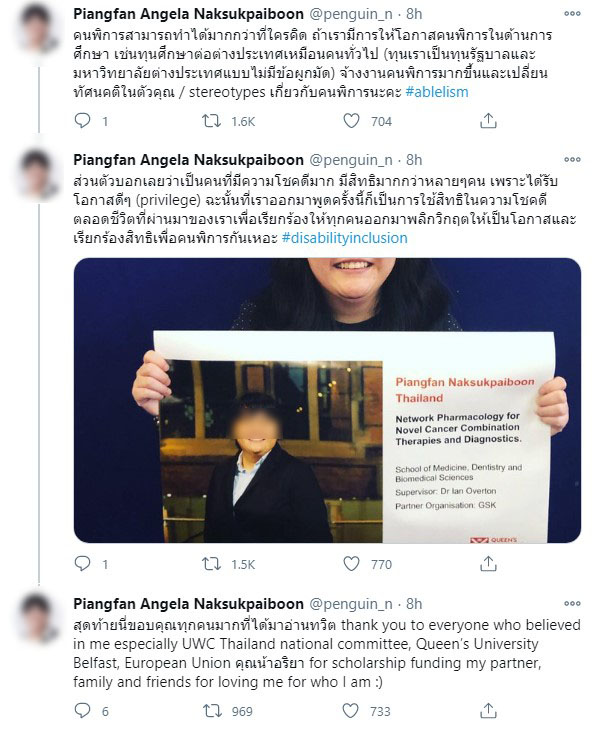Retweet the first tweet with 1.6K retweets

click(211, 121)
